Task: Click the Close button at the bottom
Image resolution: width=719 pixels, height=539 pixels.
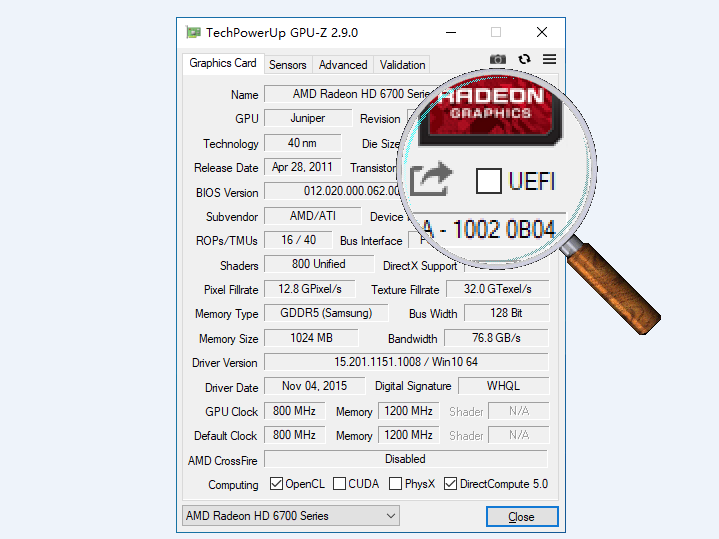Action: [522, 517]
